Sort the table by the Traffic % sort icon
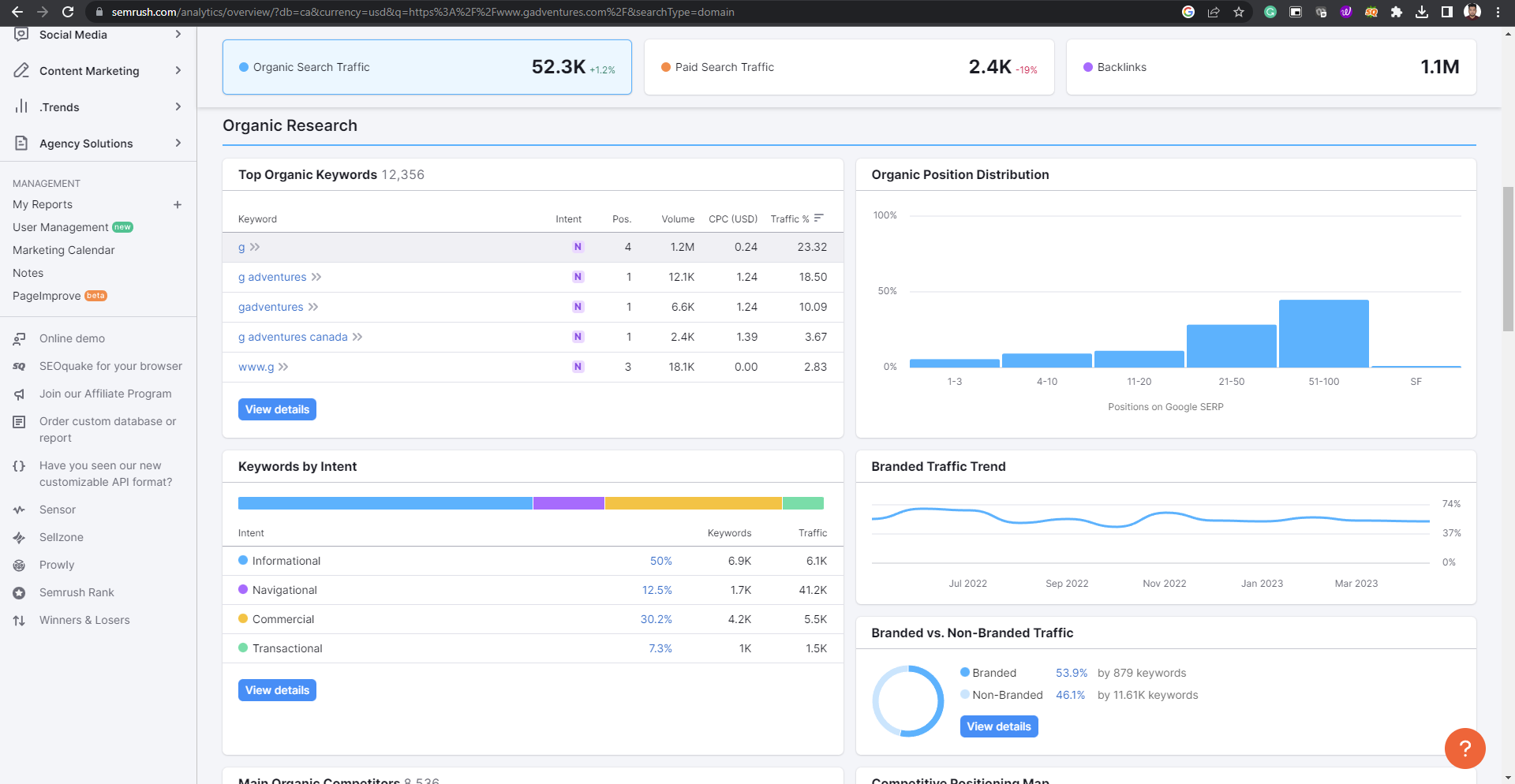 tap(819, 218)
